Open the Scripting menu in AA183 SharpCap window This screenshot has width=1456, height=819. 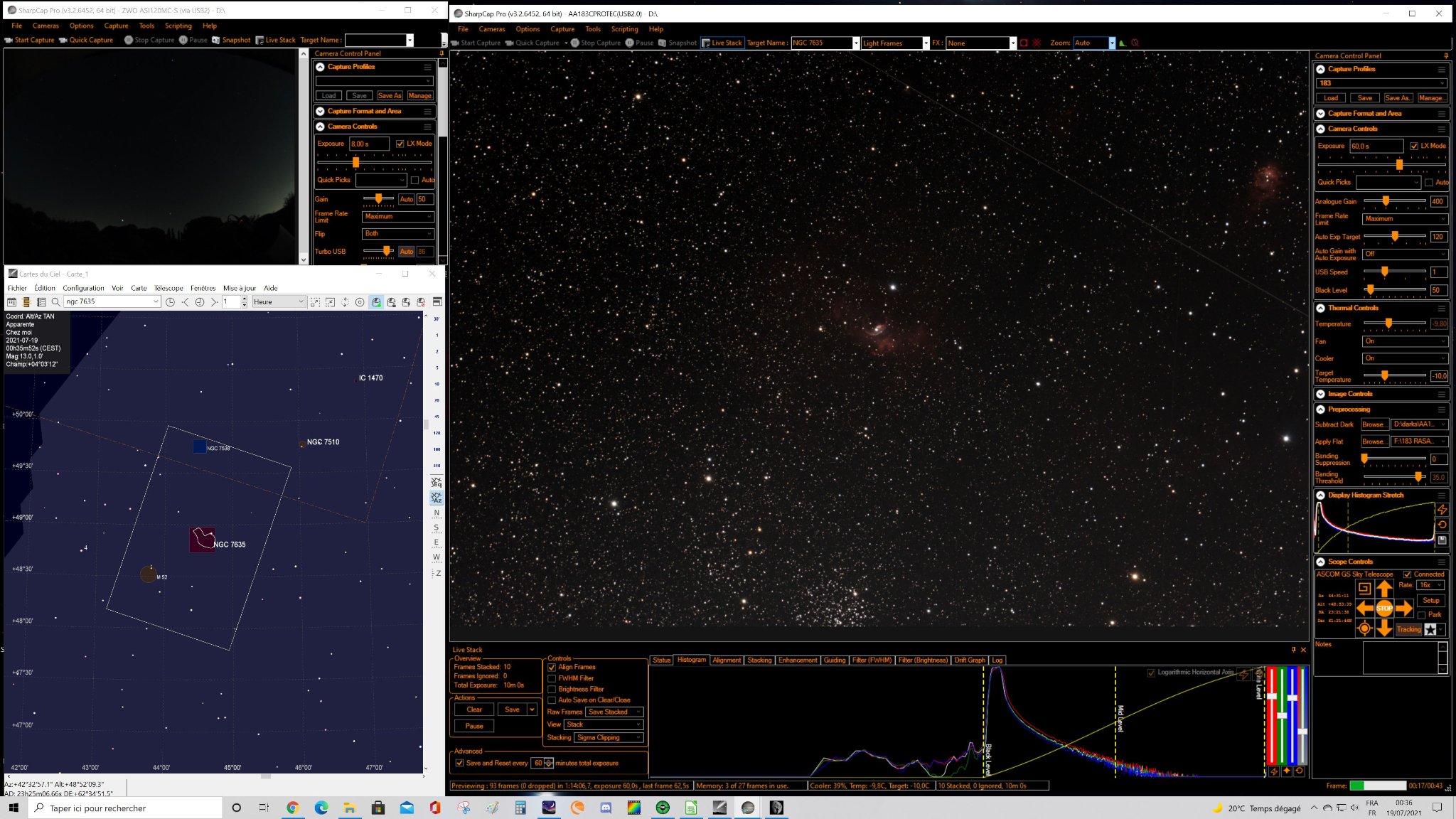(624, 30)
